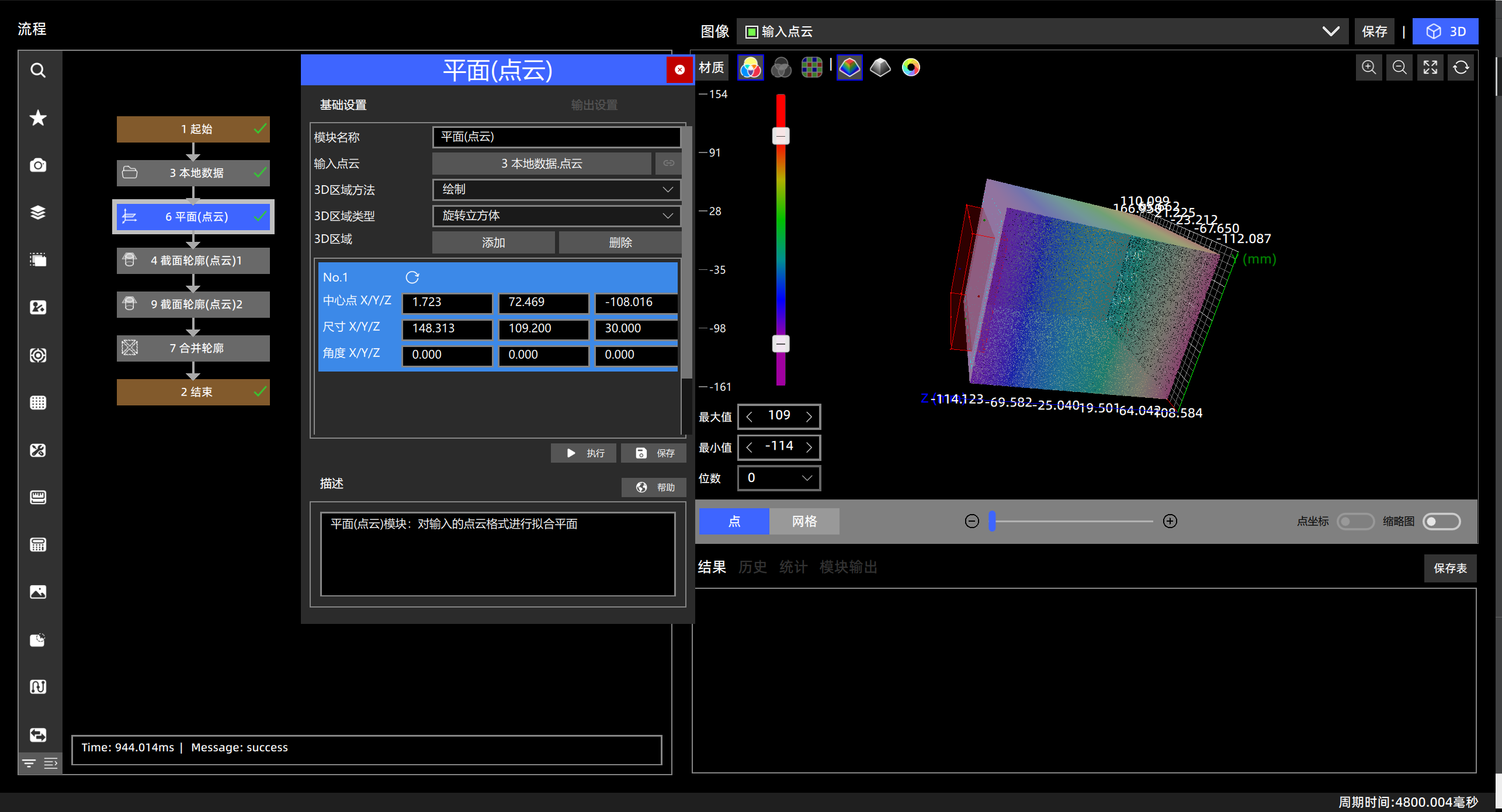The width and height of the screenshot is (1502, 812).
Task: Toggle the 点坐标 switch
Action: click(1355, 521)
